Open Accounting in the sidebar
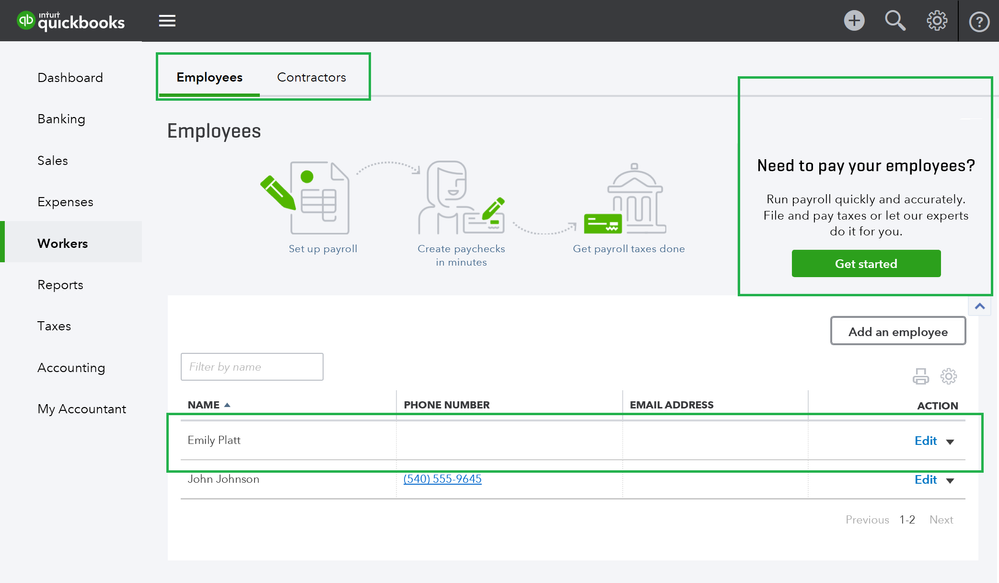Image resolution: width=999 pixels, height=583 pixels. [71, 368]
